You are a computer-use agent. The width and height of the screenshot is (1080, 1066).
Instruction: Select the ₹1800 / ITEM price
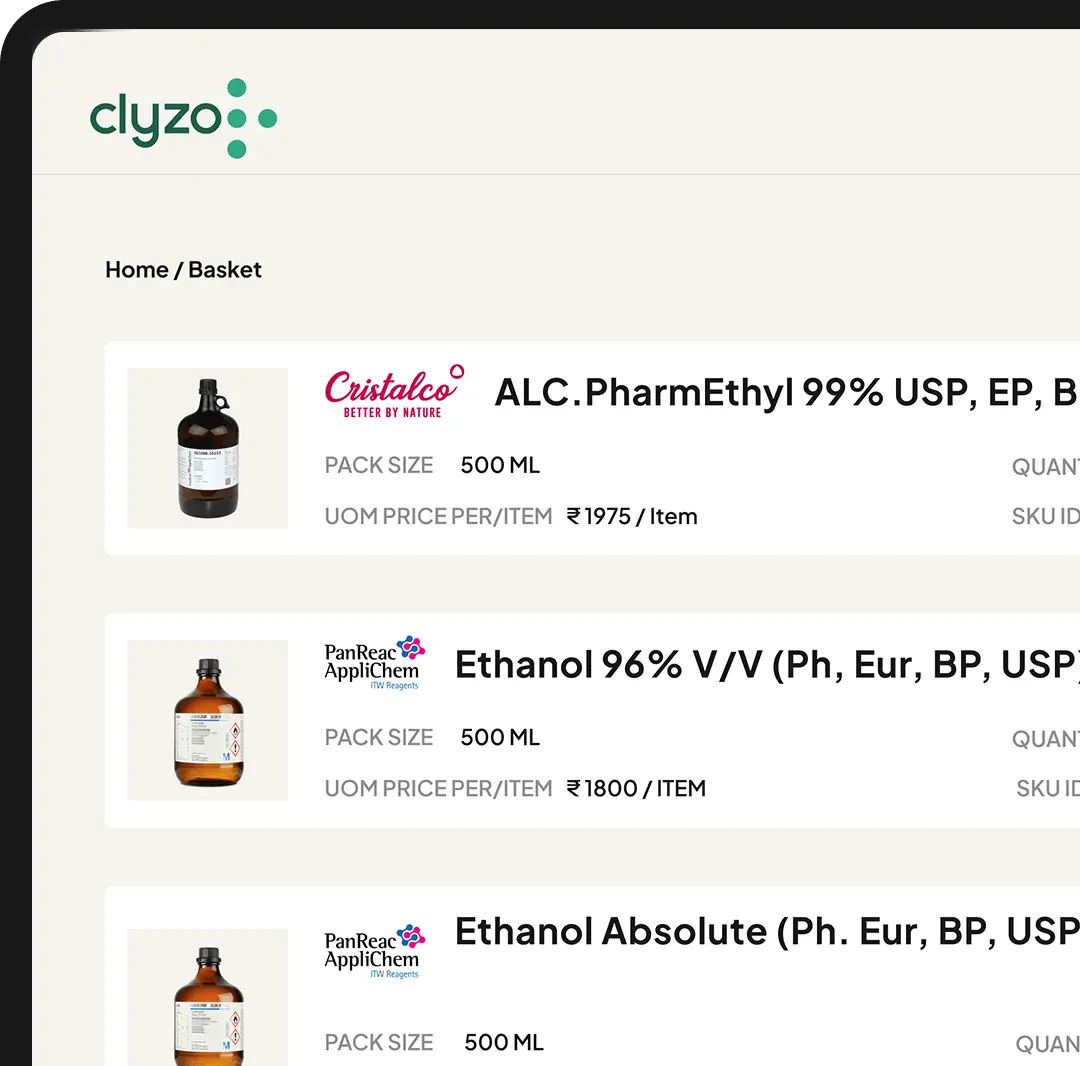point(636,788)
